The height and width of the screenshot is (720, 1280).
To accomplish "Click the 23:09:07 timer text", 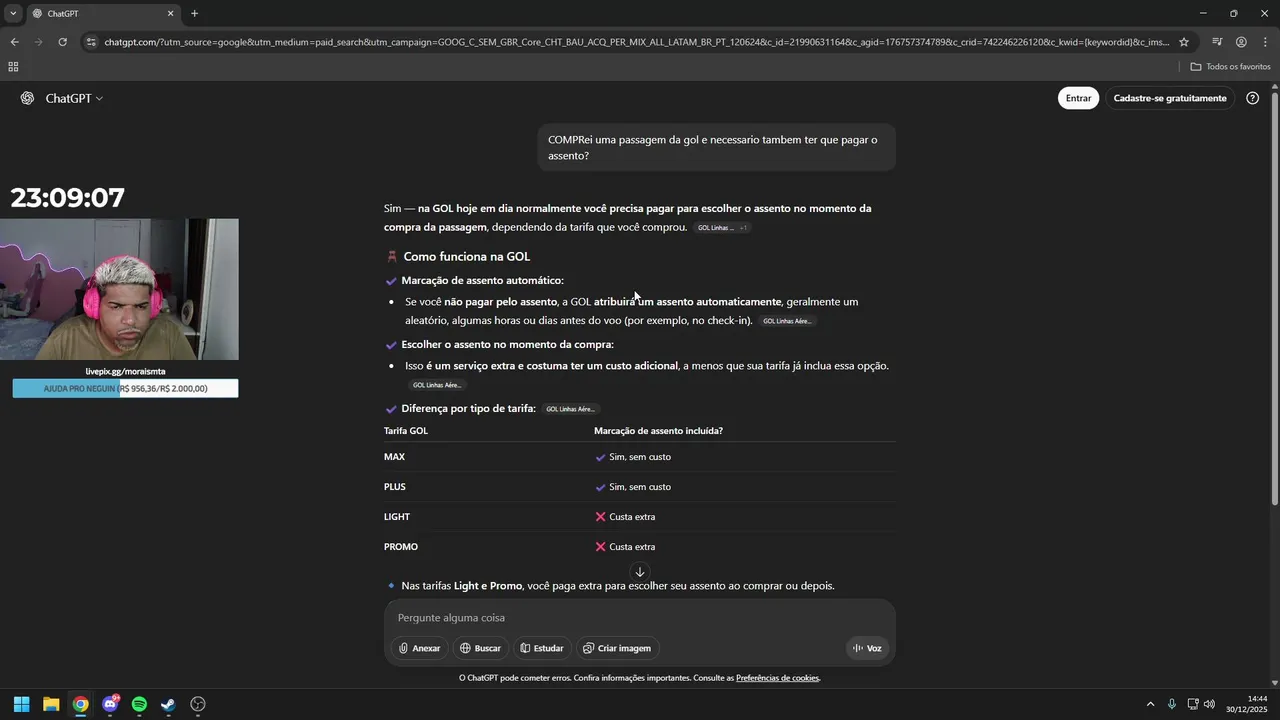I will point(68,198).
